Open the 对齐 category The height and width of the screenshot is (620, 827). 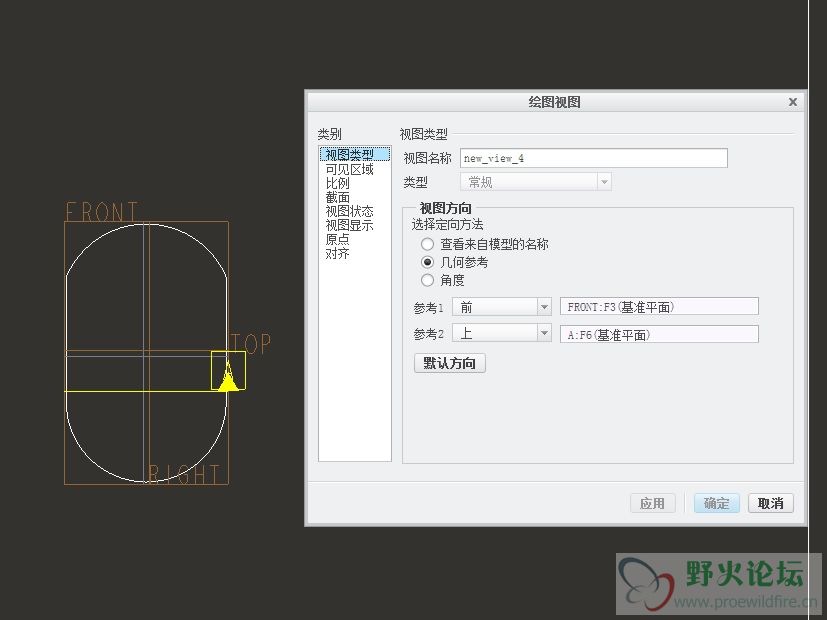click(338, 254)
